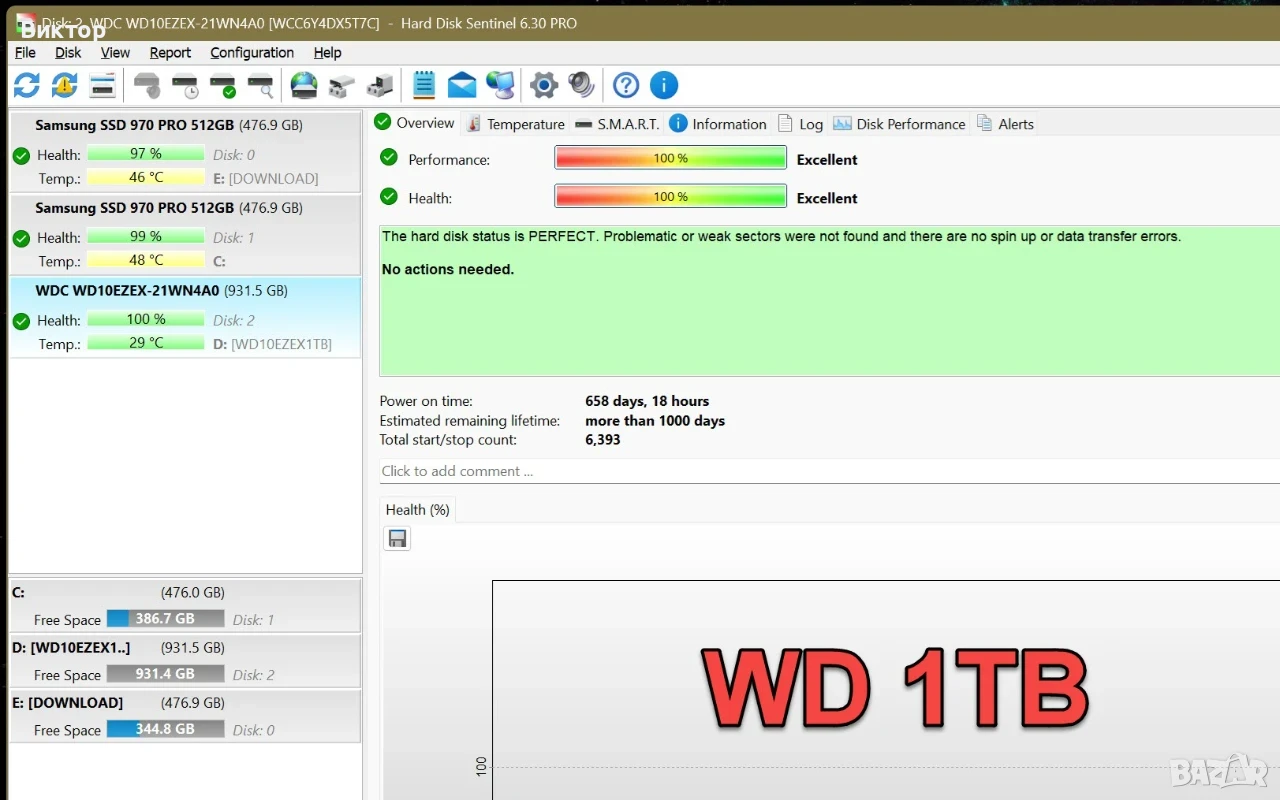The image size is (1280, 800).
Task: Click the 931.4 GB free space bar
Action: coord(165,674)
